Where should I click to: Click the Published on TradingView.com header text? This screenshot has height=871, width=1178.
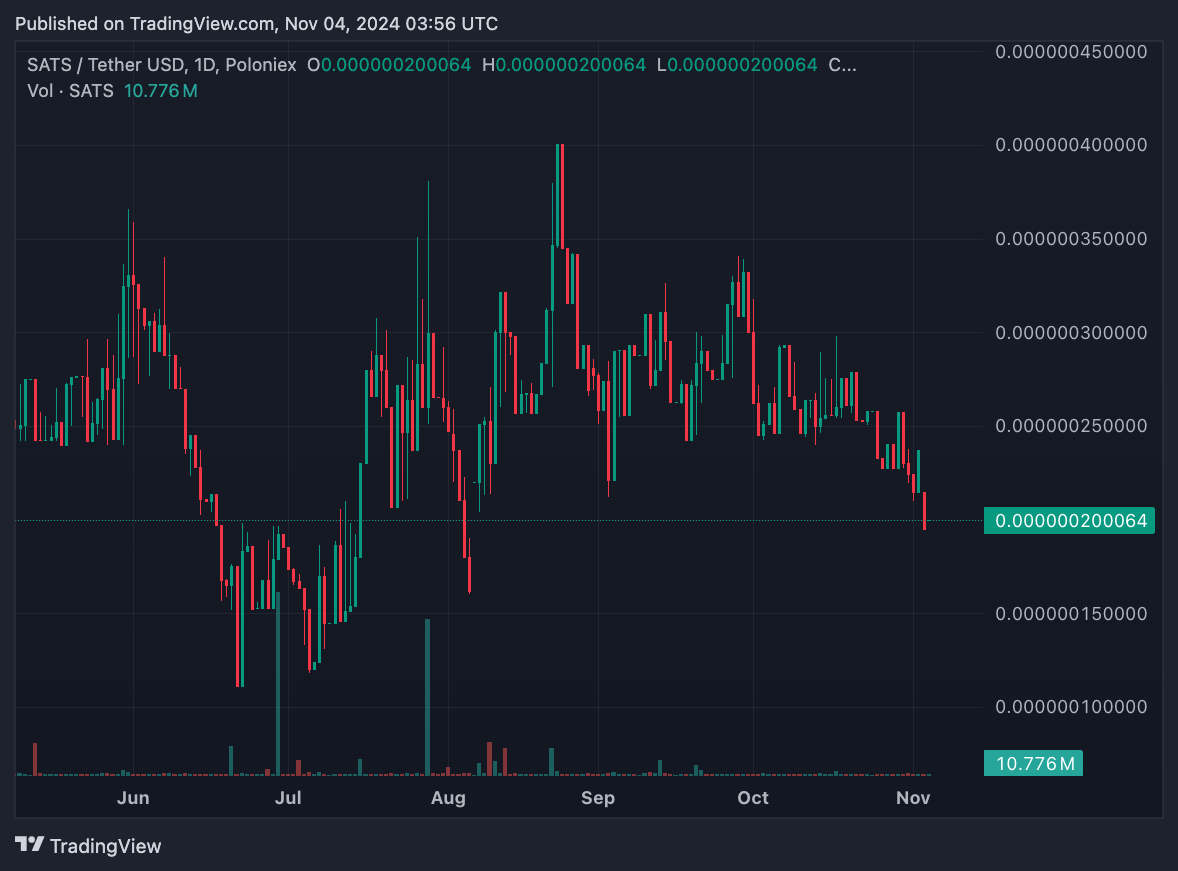click(256, 23)
